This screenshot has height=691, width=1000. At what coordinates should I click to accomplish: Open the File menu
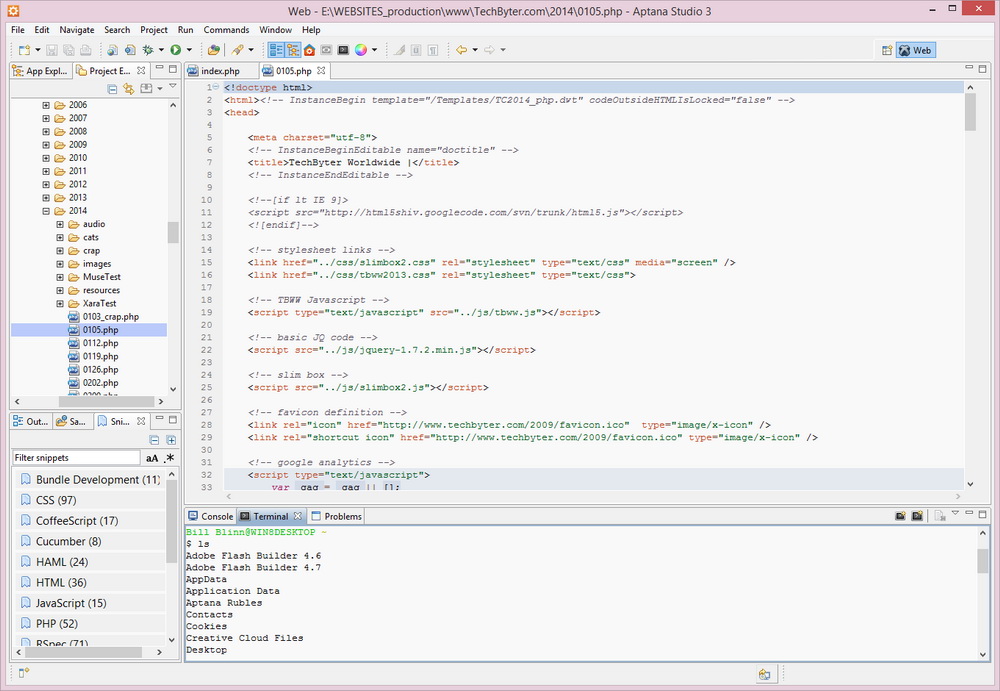[18, 30]
